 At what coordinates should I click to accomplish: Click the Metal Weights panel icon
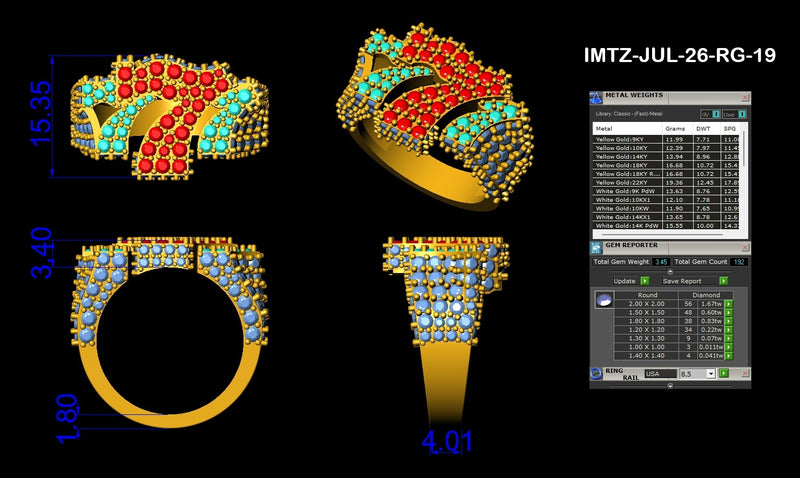(595, 98)
